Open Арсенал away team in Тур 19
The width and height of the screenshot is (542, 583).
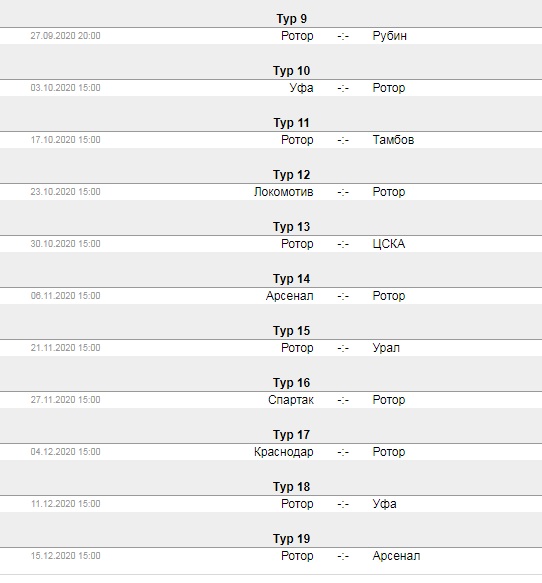pyautogui.click(x=396, y=556)
